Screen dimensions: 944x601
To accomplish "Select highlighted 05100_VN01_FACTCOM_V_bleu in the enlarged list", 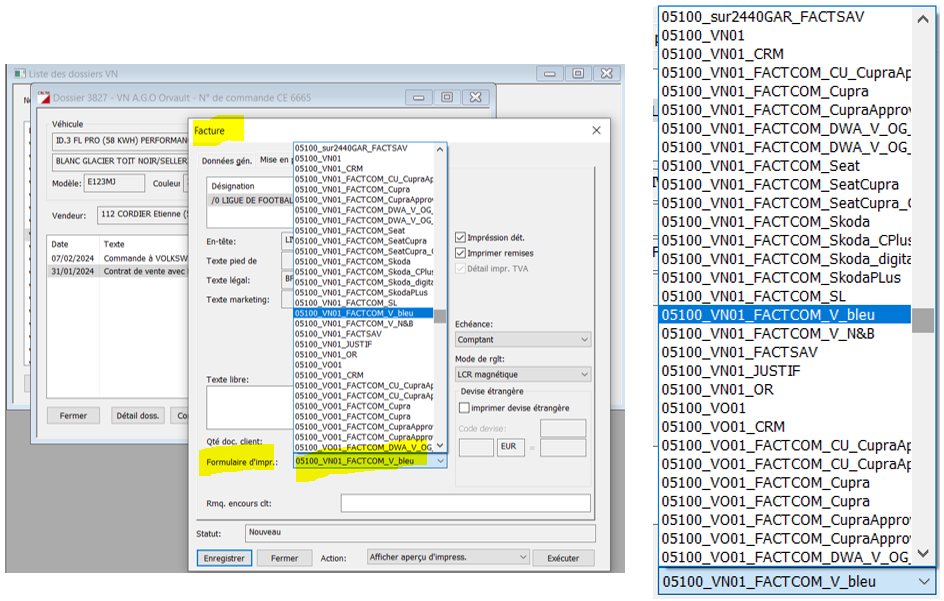I will pos(785,316).
